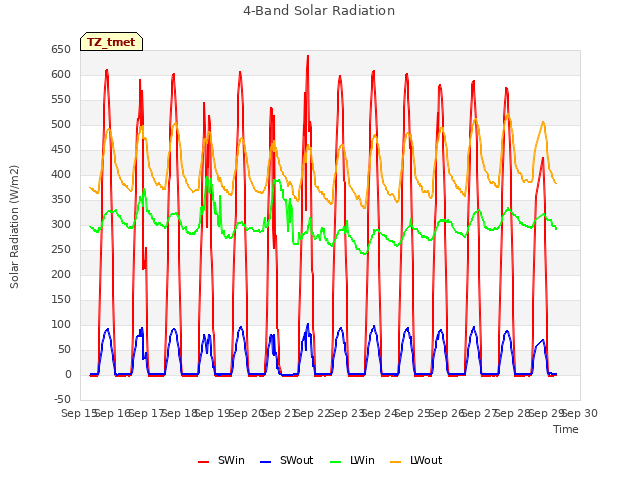Click the 500 y-axis tick label
The image size is (640, 480).
click(61, 124)
